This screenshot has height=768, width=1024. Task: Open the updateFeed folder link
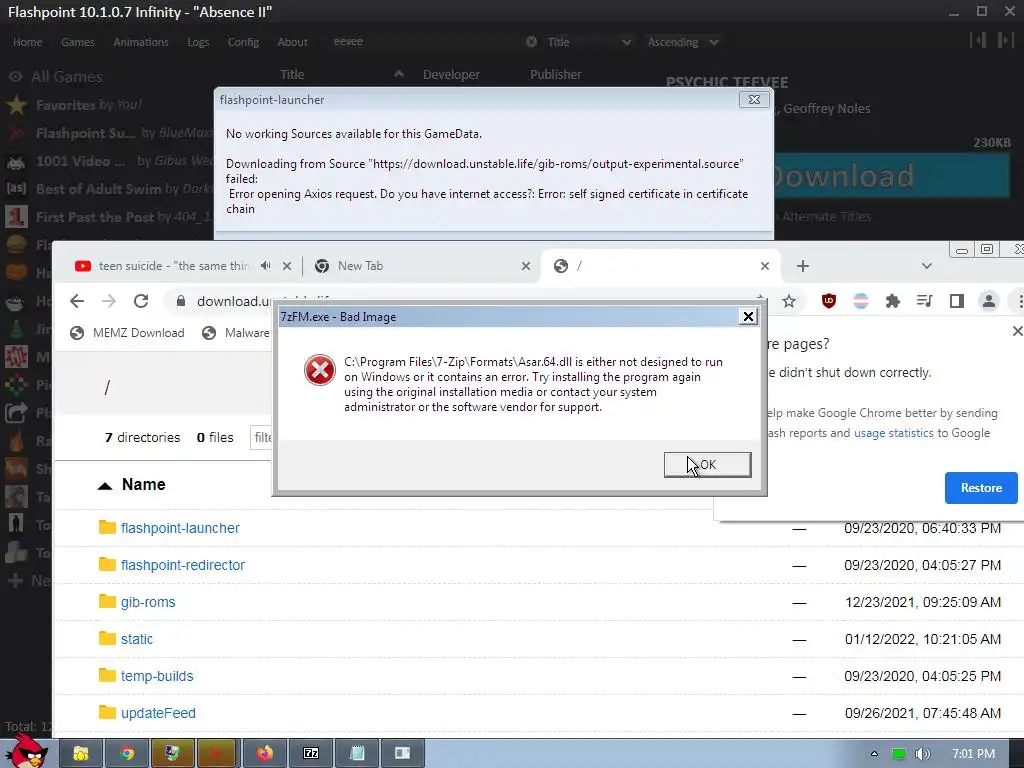[158, 713]
